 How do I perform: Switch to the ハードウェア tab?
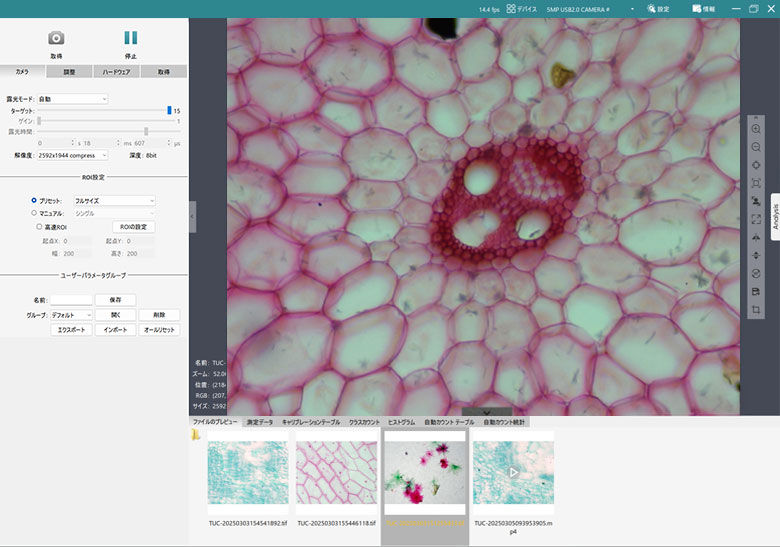[x=117, y=72]
